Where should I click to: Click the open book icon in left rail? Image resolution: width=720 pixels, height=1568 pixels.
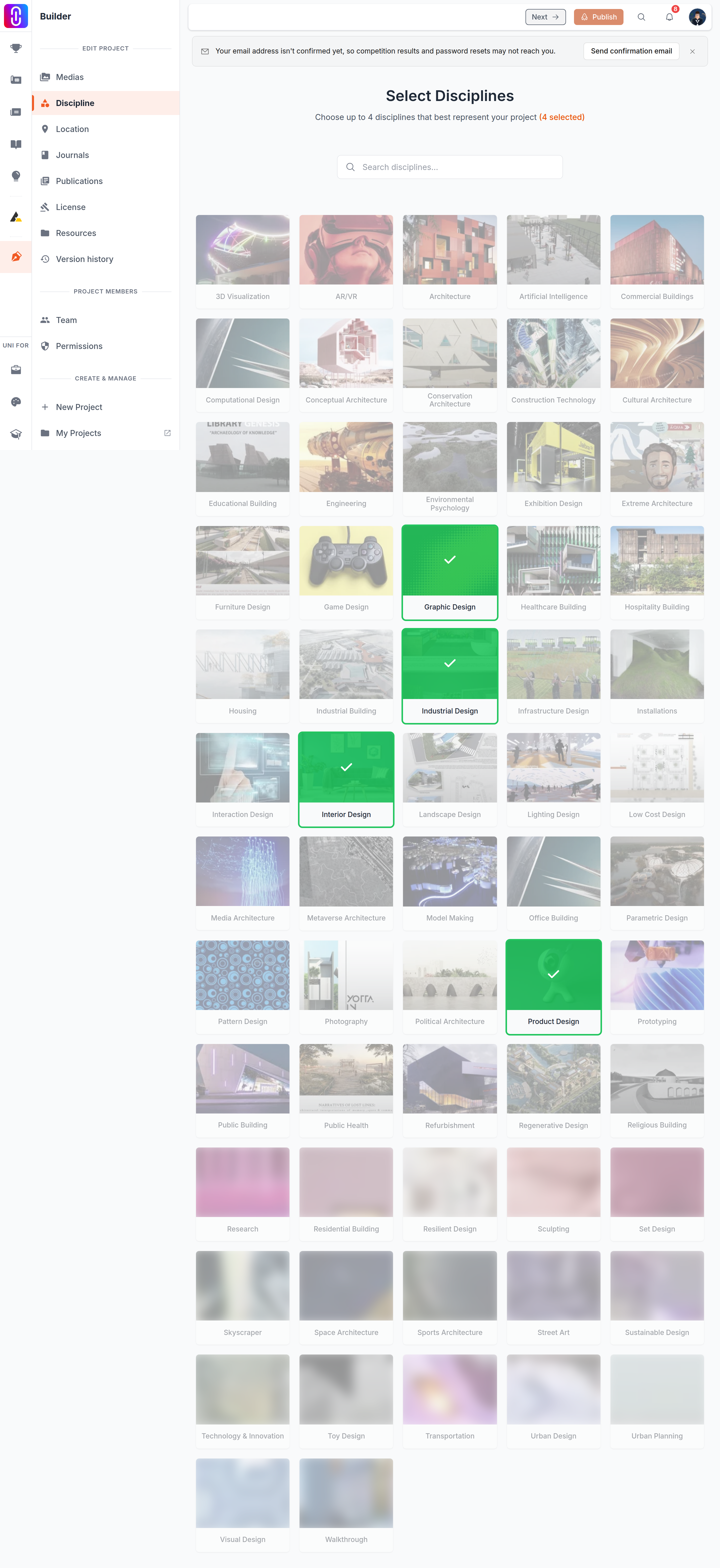[x=16, y=144]
